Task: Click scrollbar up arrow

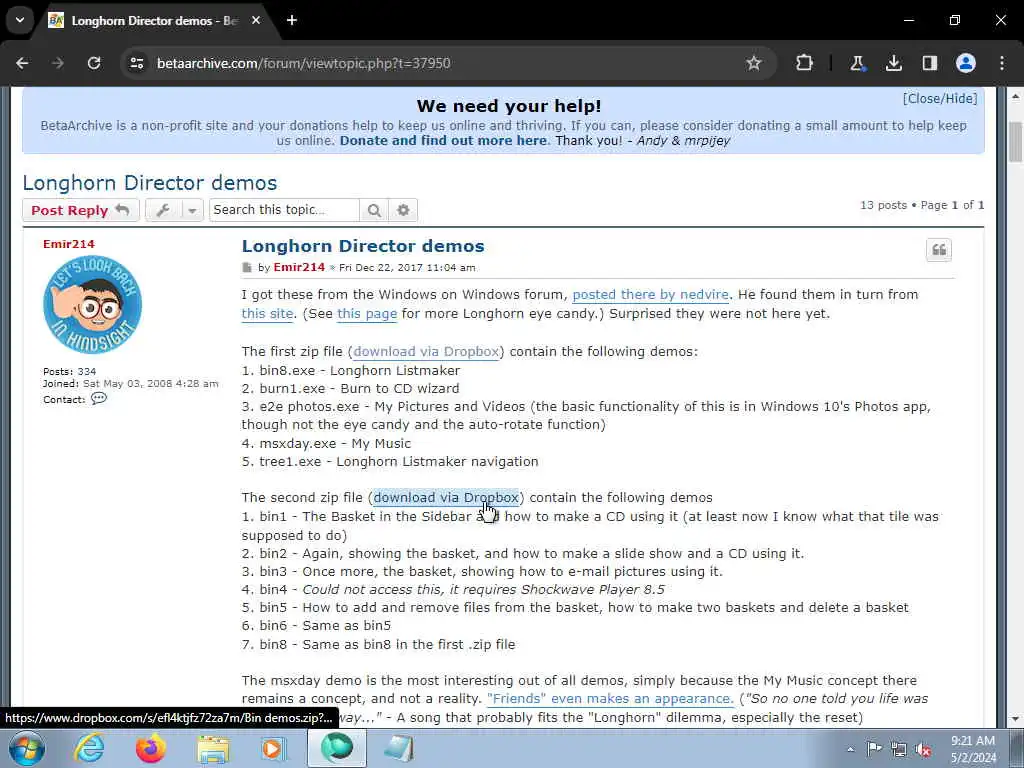Action: click(x=1016, y=96)
